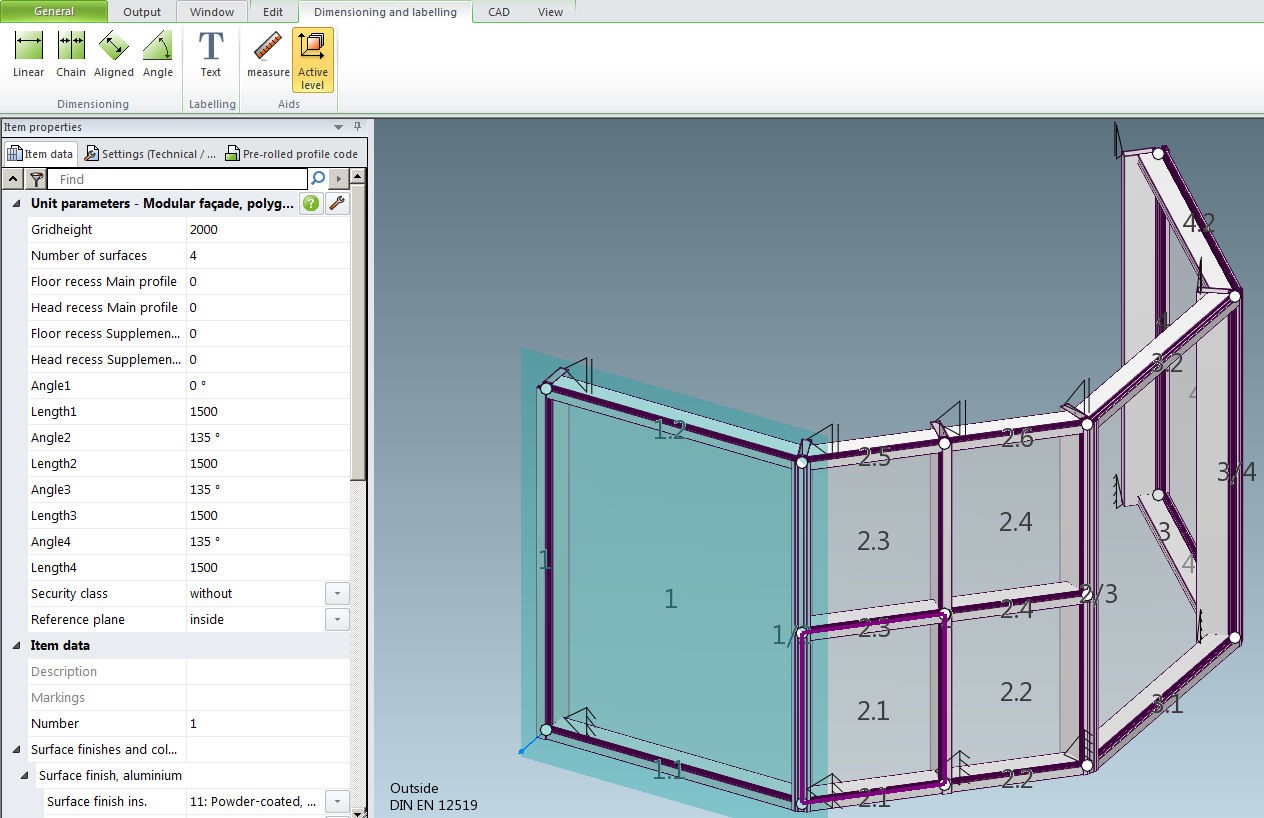
Task: Select the Chain dimensioning tool
Action: (x=71, y=55)
